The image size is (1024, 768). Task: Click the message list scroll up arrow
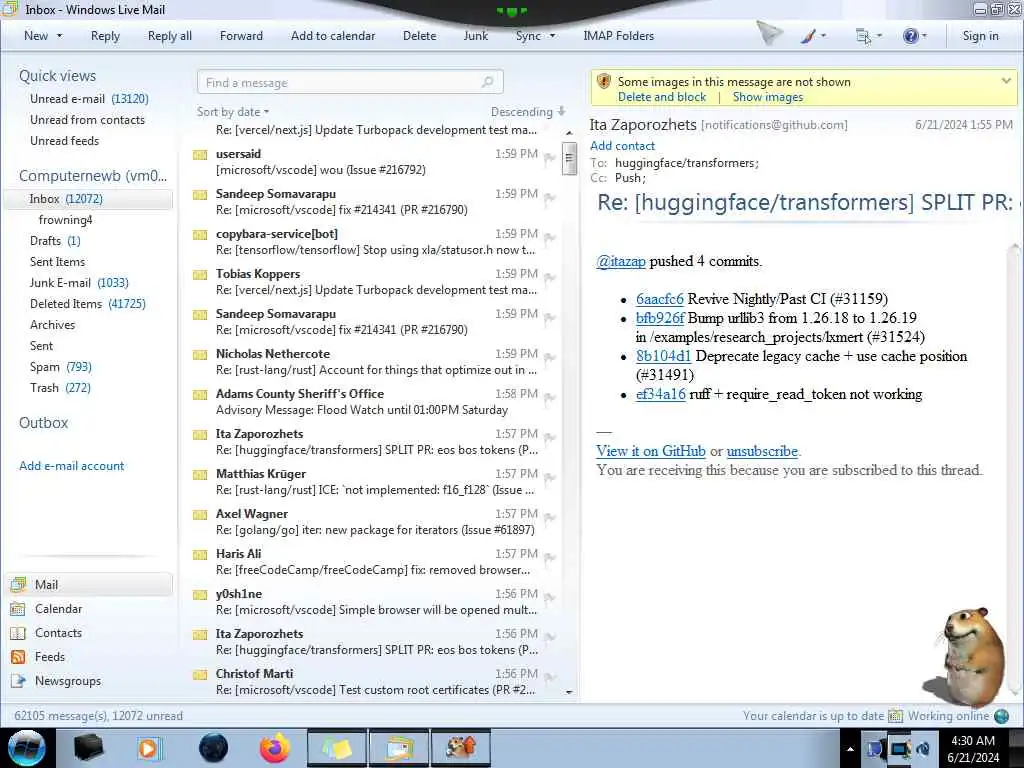click(x=569, y=133)
